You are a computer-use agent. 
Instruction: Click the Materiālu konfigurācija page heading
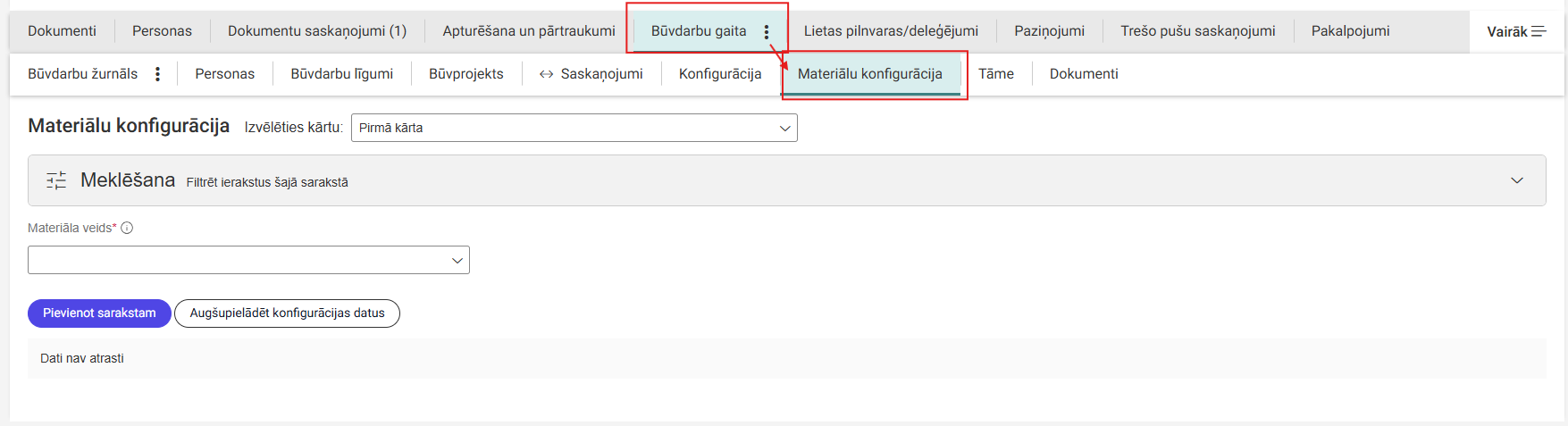129,126
